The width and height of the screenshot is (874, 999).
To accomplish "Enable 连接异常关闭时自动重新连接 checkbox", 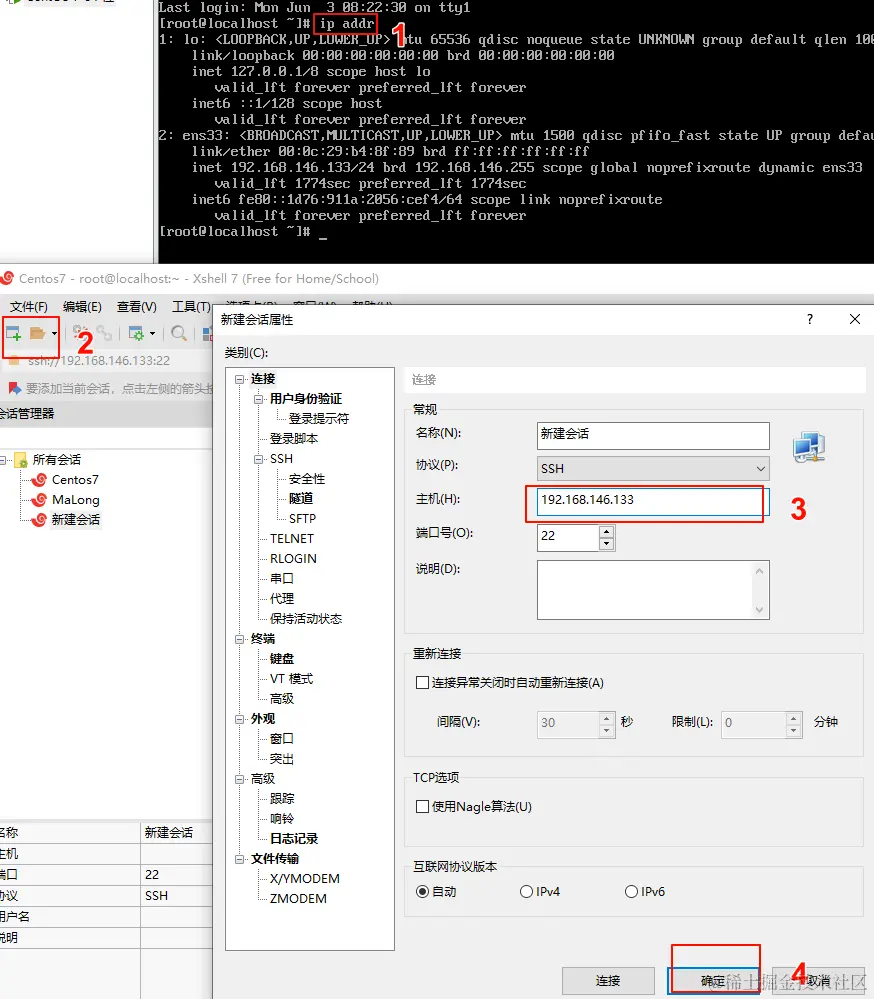I will [422, 682].
